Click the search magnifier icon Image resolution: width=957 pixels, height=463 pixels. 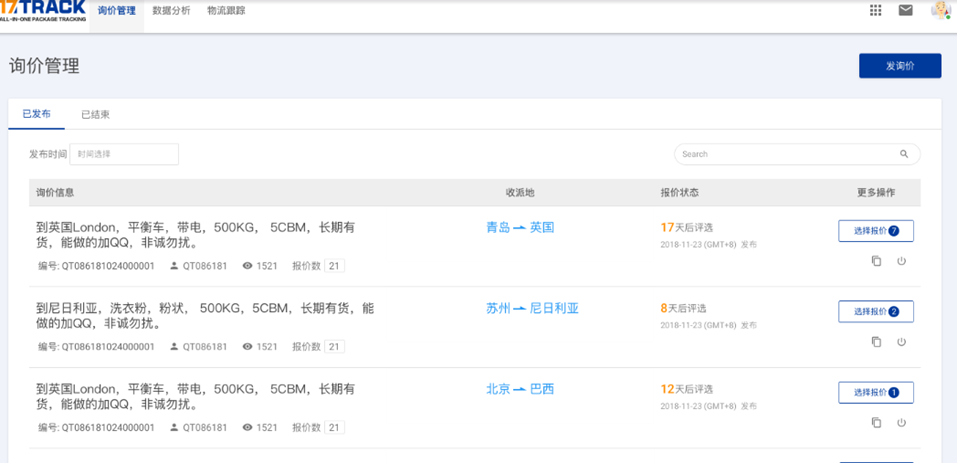pyautogui.click(x=904, y=154)
